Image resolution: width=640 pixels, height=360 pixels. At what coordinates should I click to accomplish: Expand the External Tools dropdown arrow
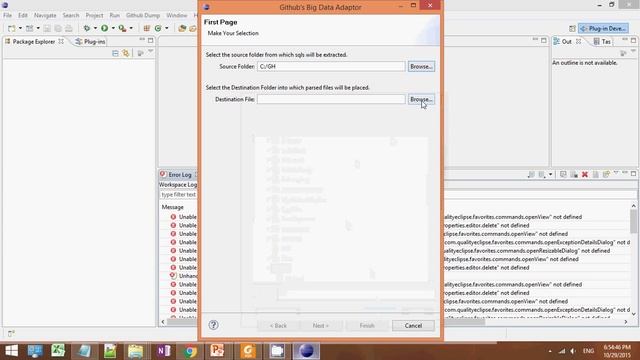pos(131,28)
